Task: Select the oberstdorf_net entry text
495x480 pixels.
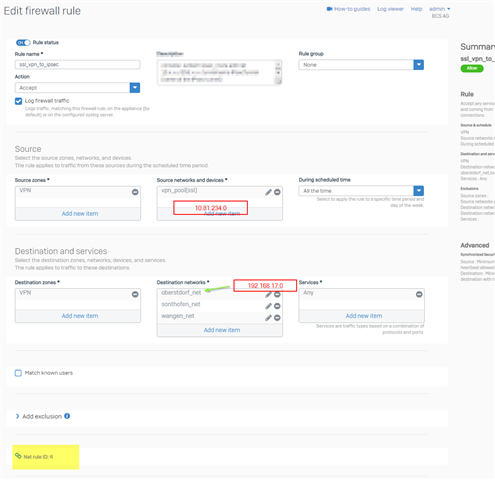Action: 181,293
